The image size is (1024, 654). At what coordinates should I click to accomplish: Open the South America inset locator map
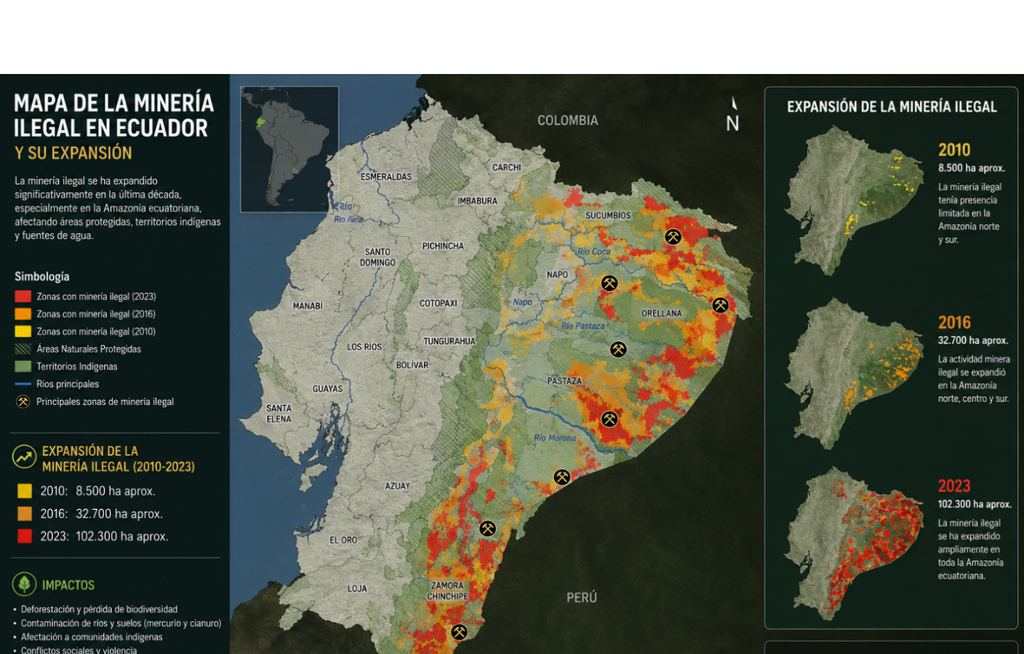(x=289, y=149)
